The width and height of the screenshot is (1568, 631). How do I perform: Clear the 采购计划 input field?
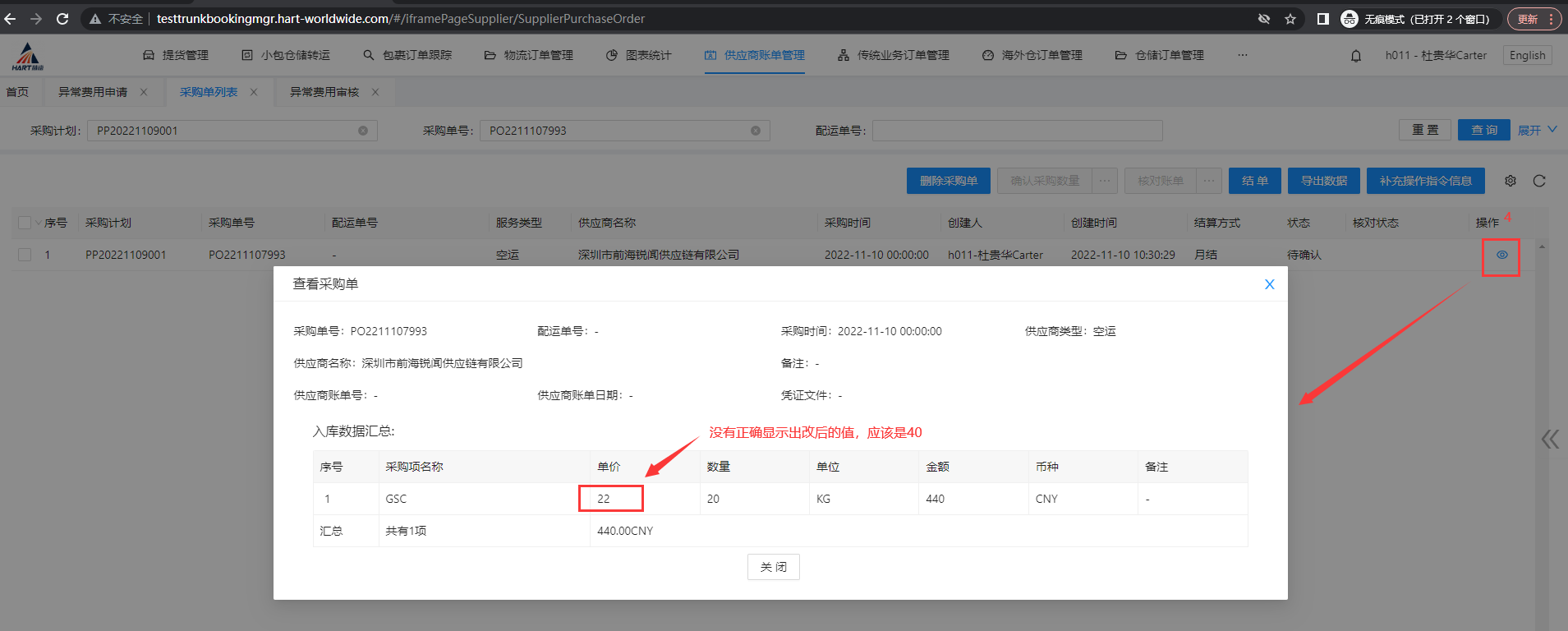363,131
